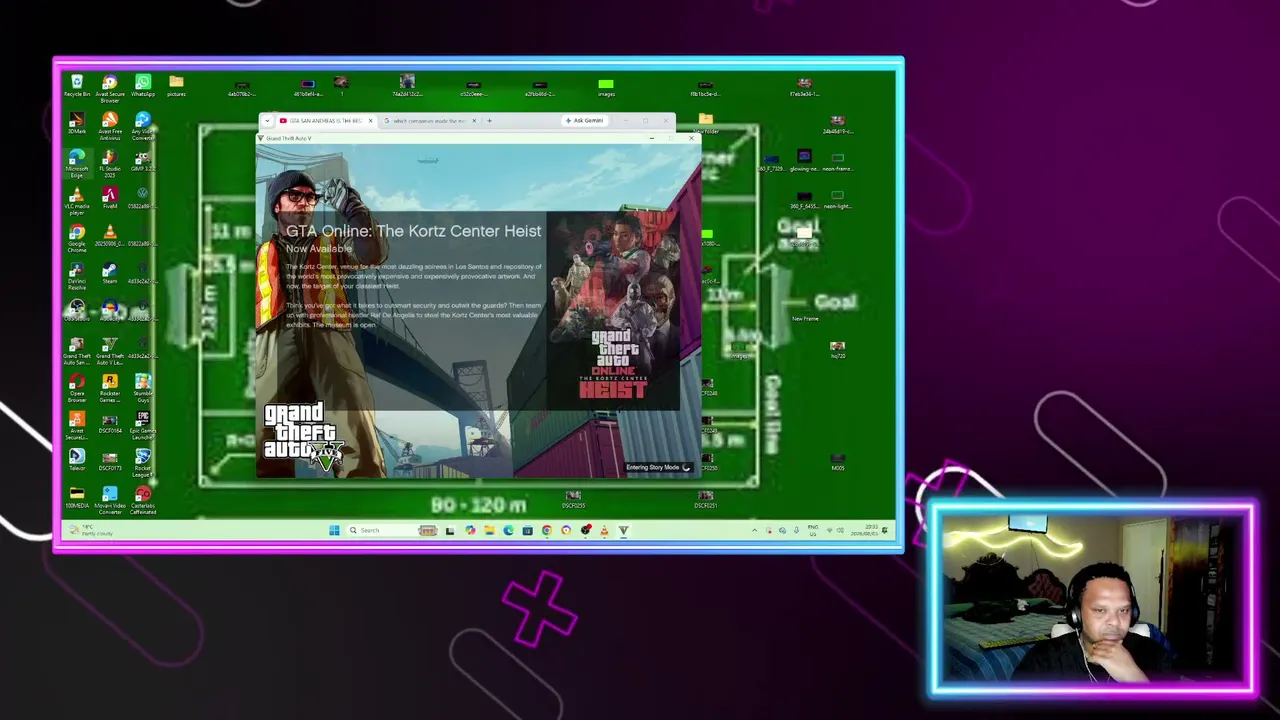Click the Steam desktop shortcut
The image size is (1280, 720).
coord(110,273)
